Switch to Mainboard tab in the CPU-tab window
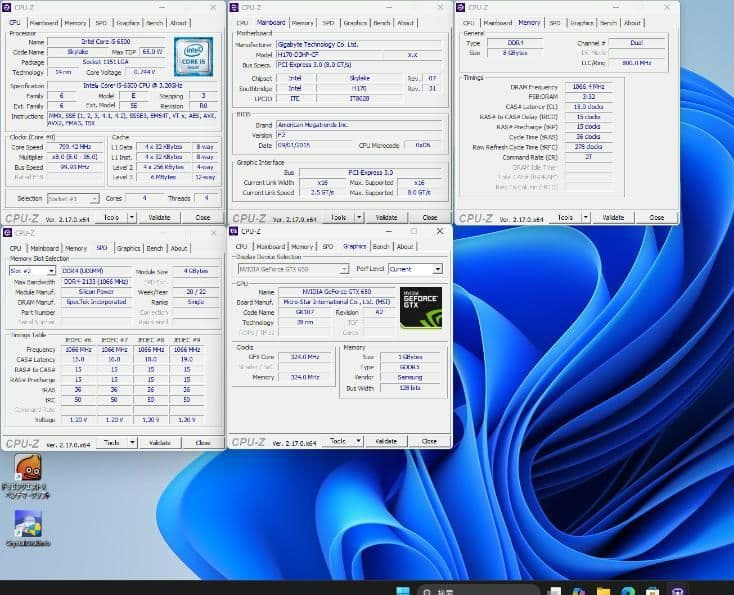The image size is (734, 595). (x=44, y=23)
